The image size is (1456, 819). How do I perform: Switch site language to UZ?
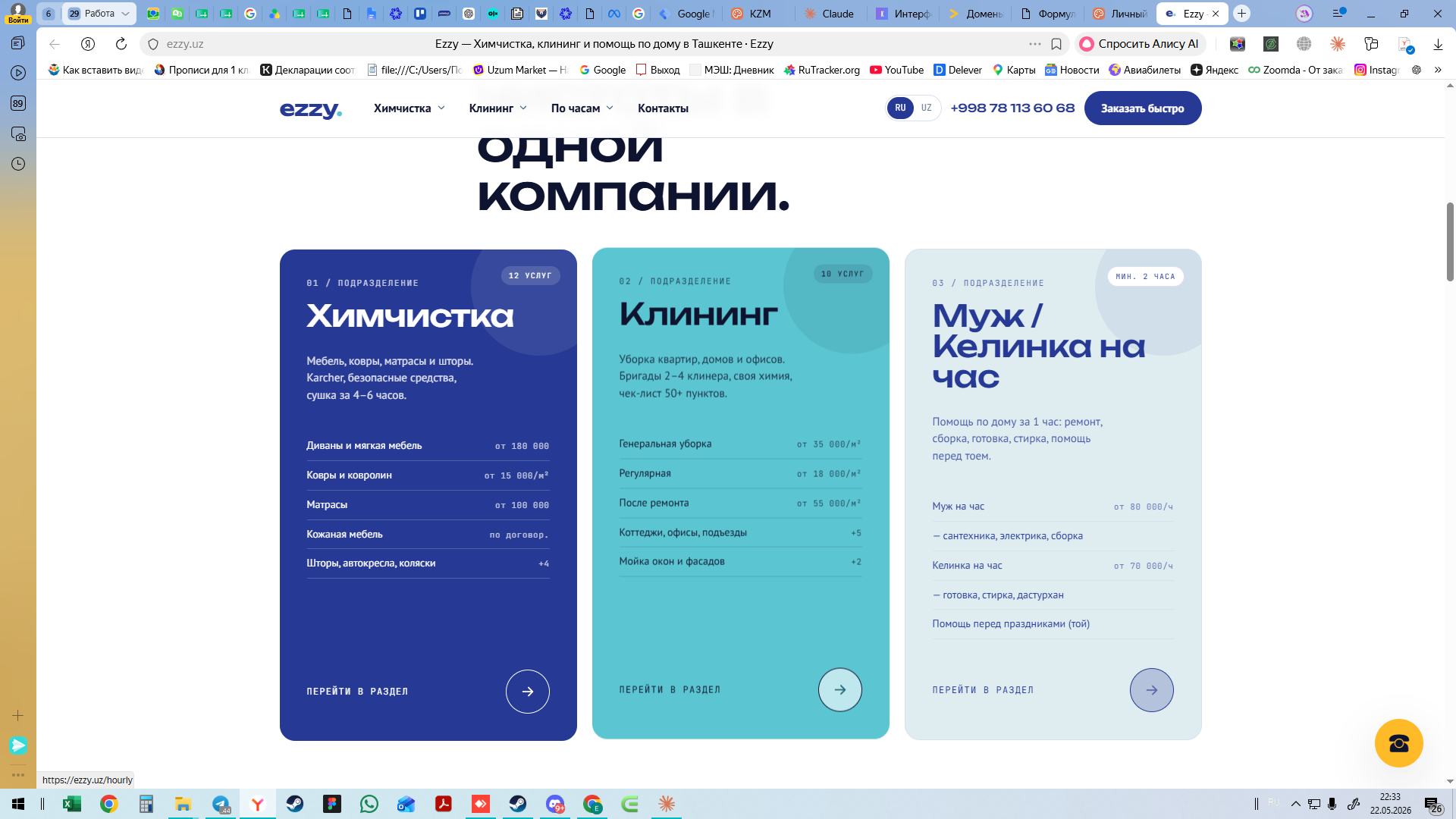(927, 108)
